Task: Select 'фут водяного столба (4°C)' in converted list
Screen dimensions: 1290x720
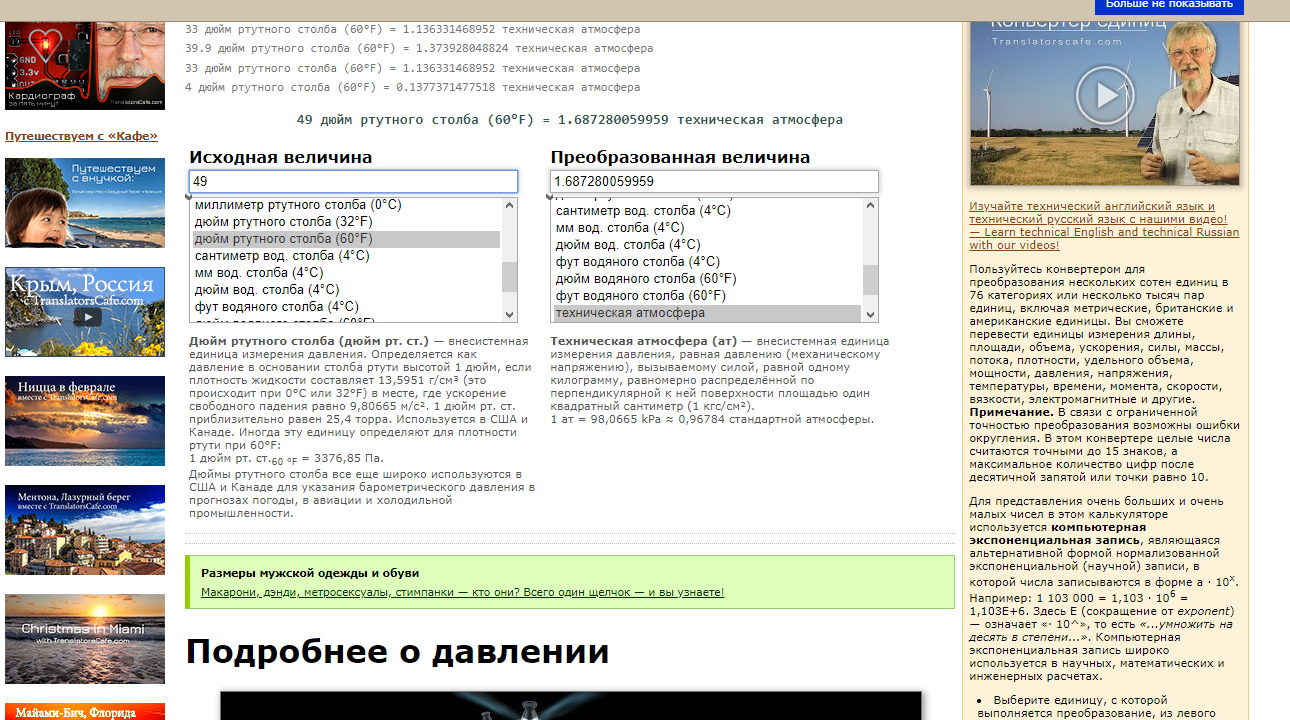Action: pyautogui.click(x=707, y=262)
